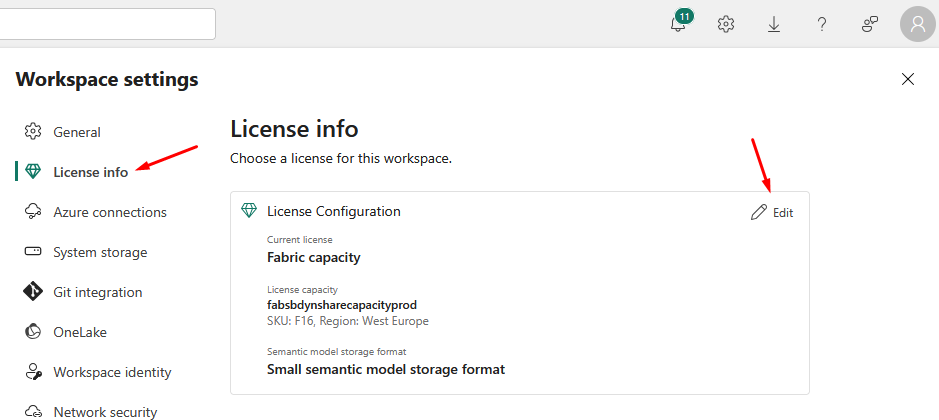The image size is (939, 420).
Task: Select the License info tab
Action: click(90, 172)
